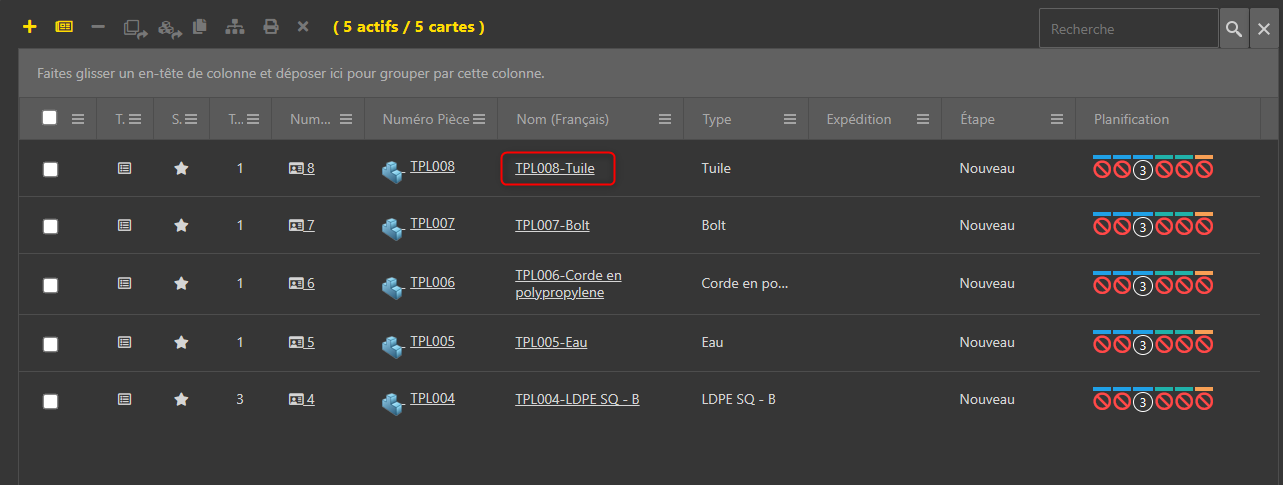Select the TPL004 row checkbox
Viewport: 1283px width, 485px height.
[x=50, y=401]
